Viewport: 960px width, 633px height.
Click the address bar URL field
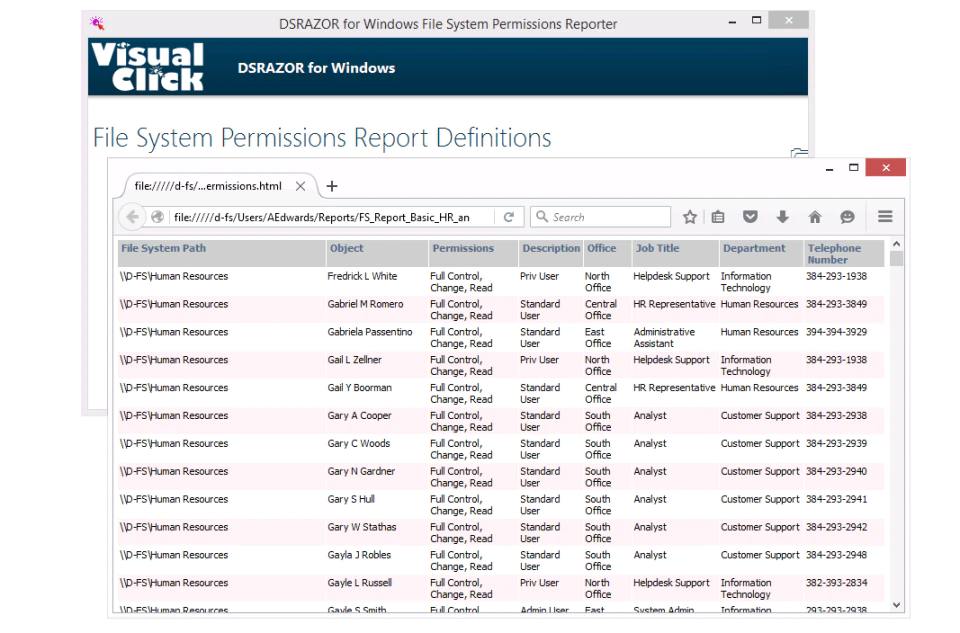pyautogui.click(x=332, y=217)
